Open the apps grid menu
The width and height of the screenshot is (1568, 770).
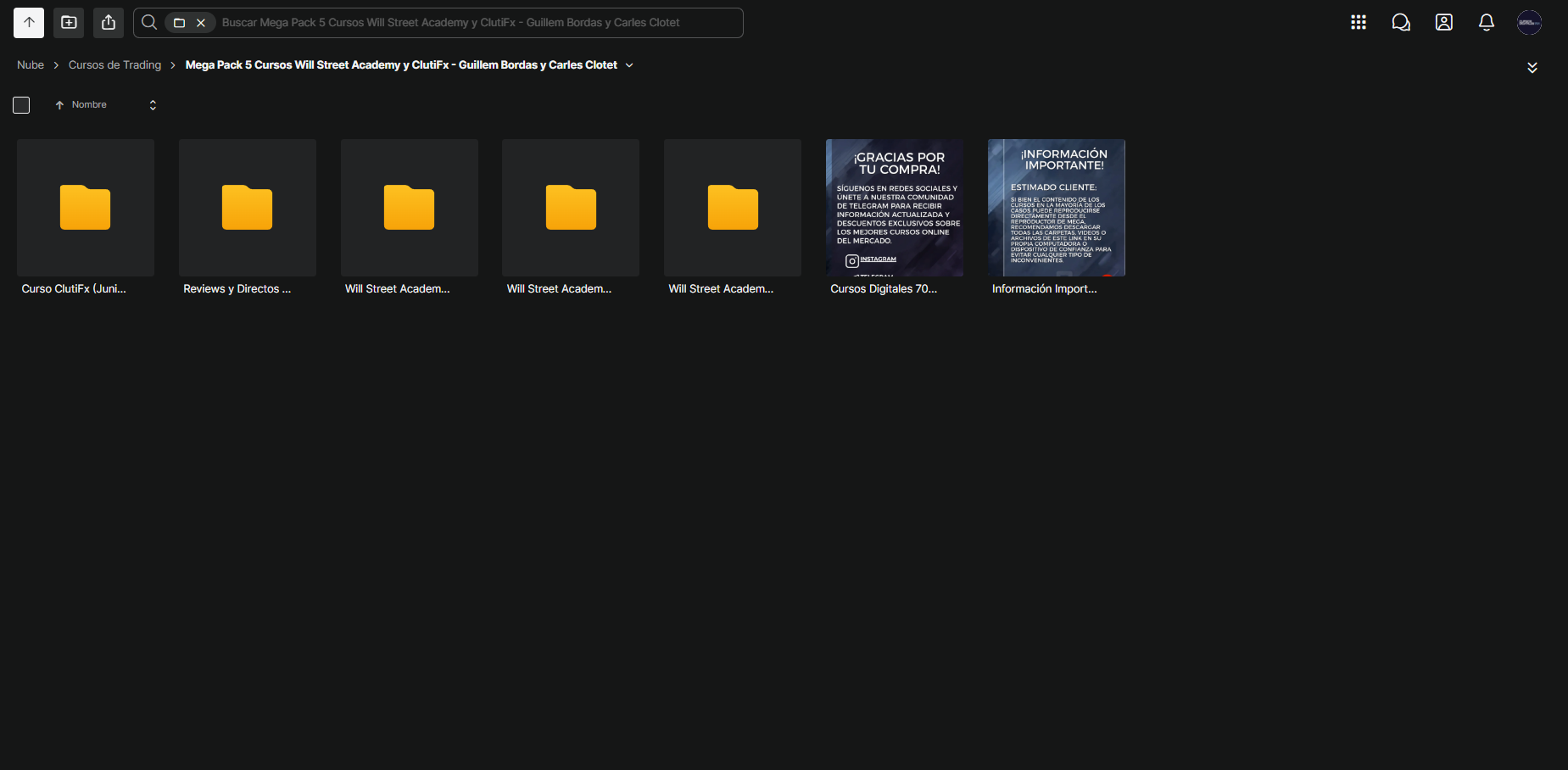1359,23
